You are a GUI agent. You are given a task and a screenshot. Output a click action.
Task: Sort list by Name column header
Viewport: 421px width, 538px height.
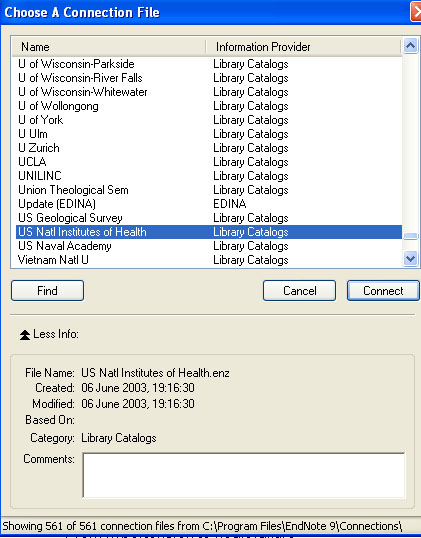109,47
